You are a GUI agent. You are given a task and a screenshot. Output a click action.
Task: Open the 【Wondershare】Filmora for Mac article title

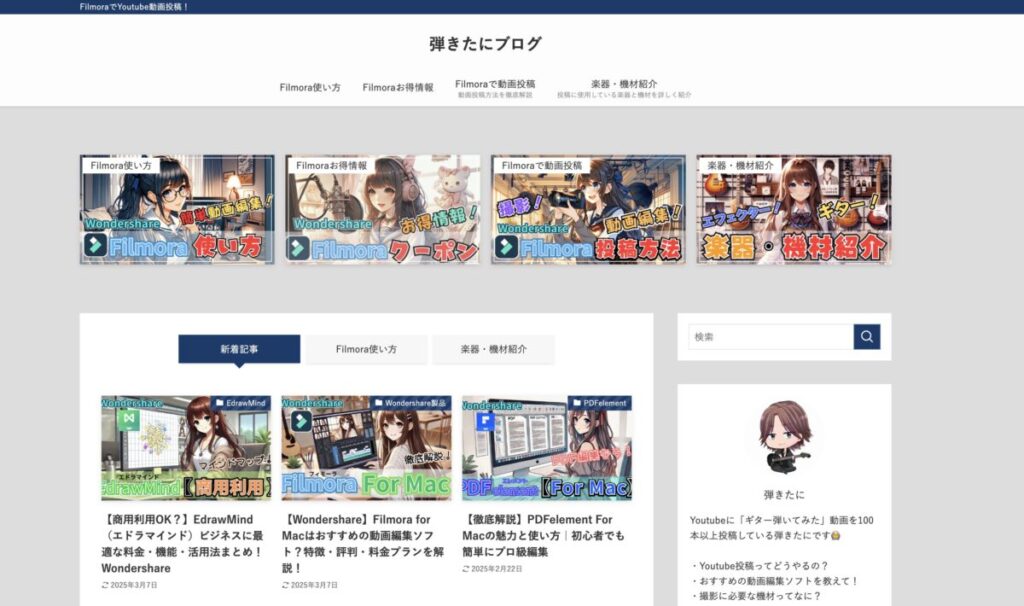[x=363, y=543]
